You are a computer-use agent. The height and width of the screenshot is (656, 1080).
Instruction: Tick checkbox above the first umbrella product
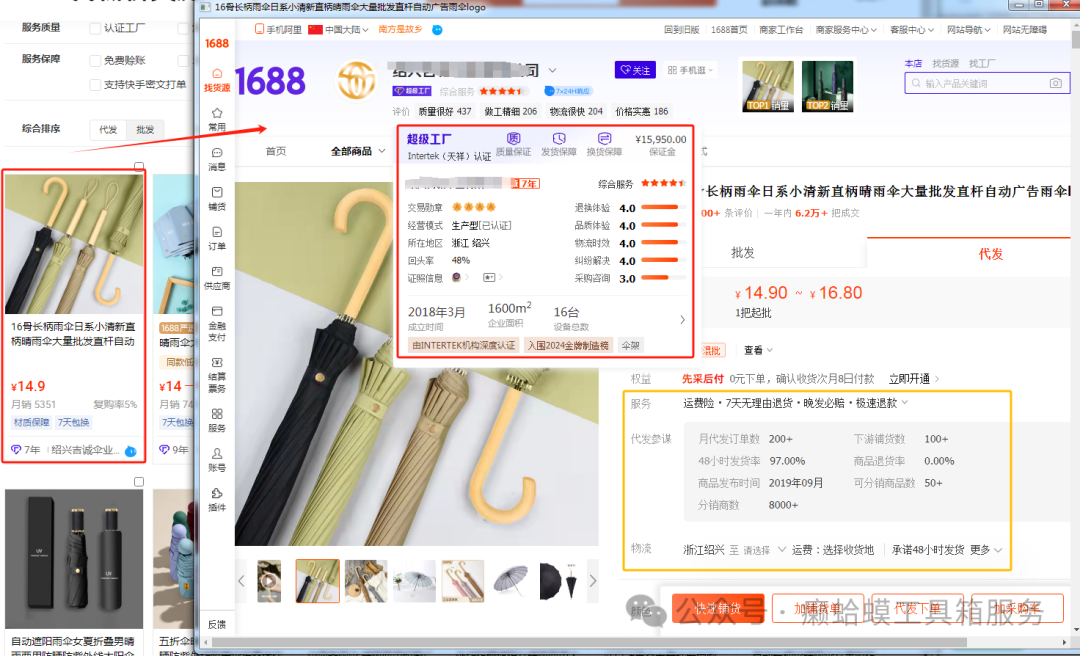138,167
